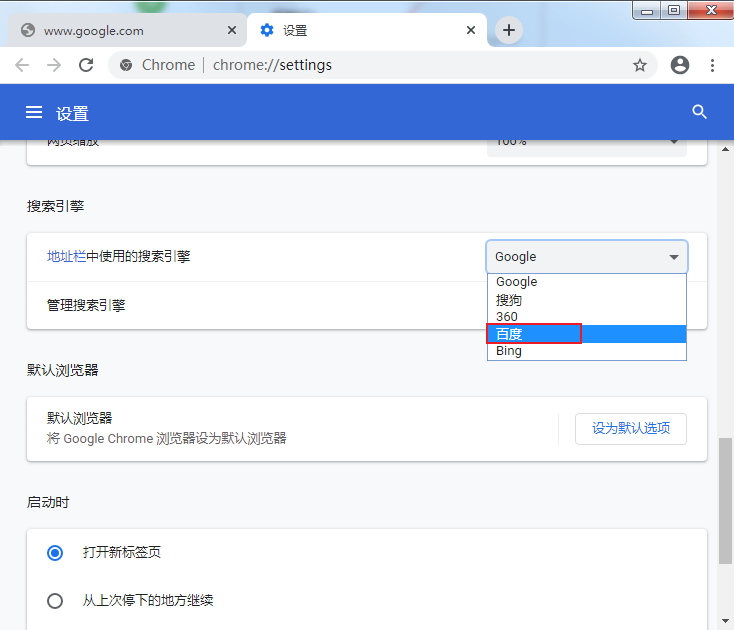Click the scrollbar down arrow
Image resolution: width=734 pixels, height=630 pixels.
tap(725, 621)
